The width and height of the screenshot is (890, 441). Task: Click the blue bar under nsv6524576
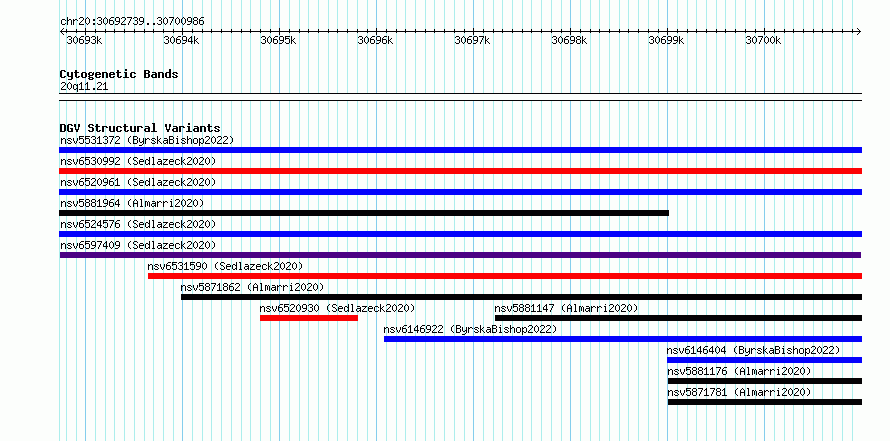(460, 234)
